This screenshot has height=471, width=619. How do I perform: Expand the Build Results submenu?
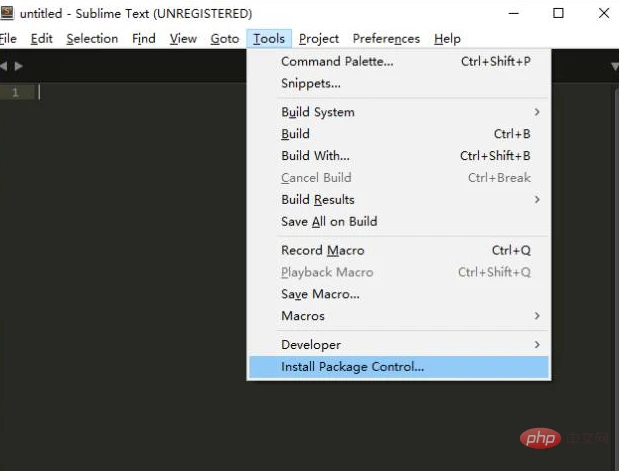point(399,199)
